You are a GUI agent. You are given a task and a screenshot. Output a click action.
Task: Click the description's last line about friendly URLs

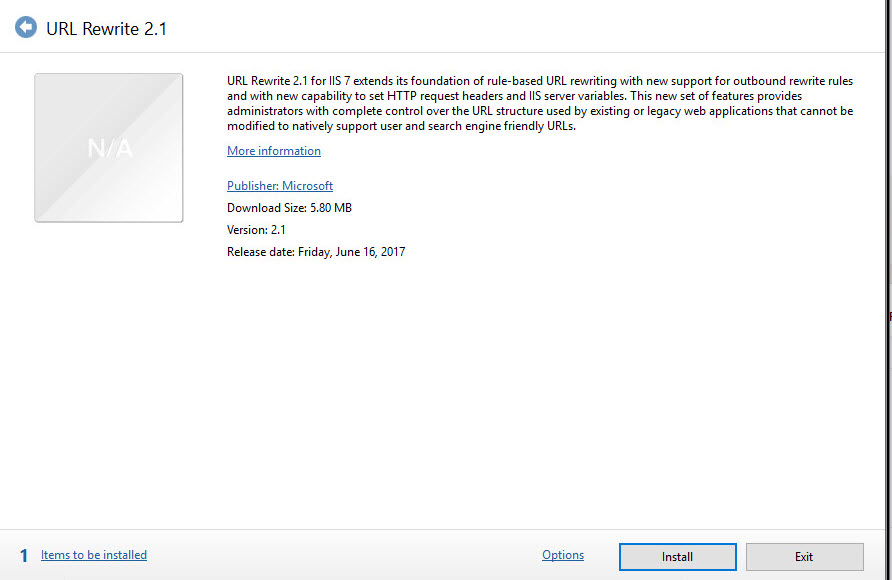point(402,126)
